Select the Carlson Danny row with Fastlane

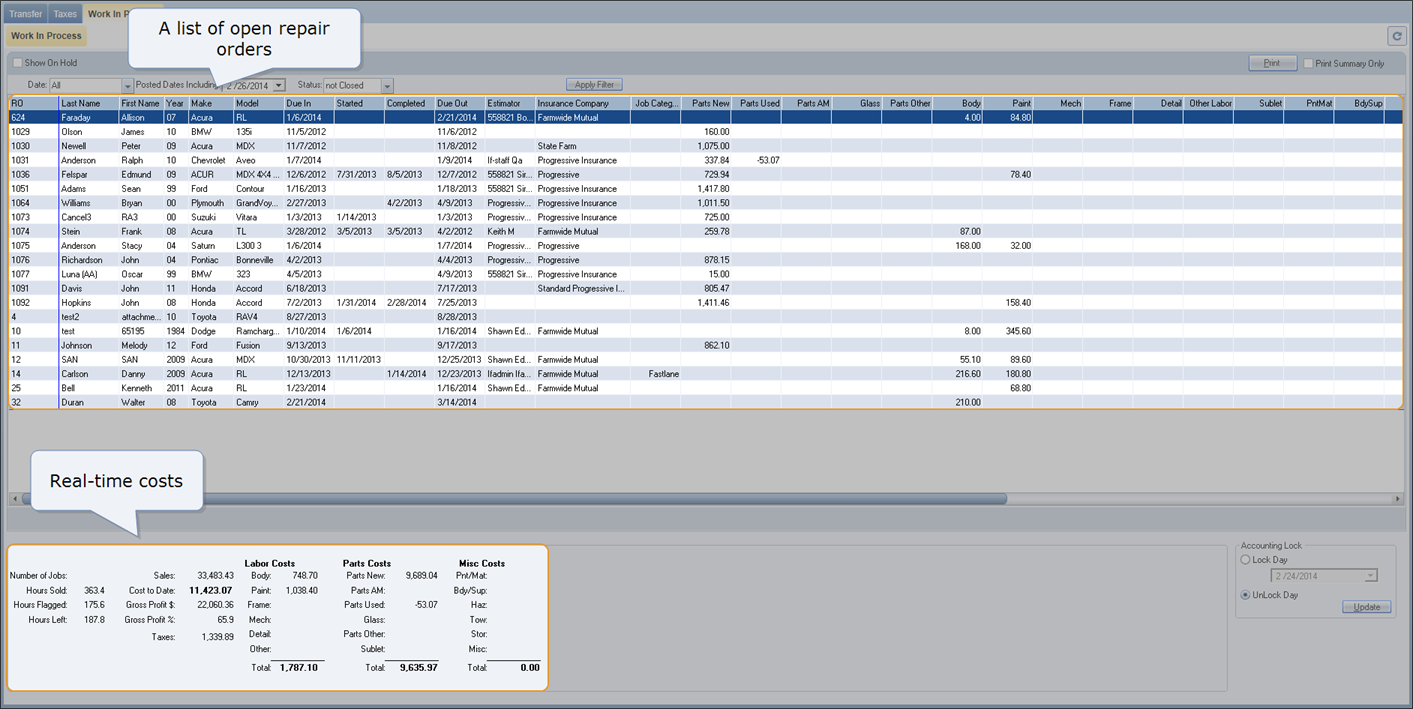coord(705,374)
